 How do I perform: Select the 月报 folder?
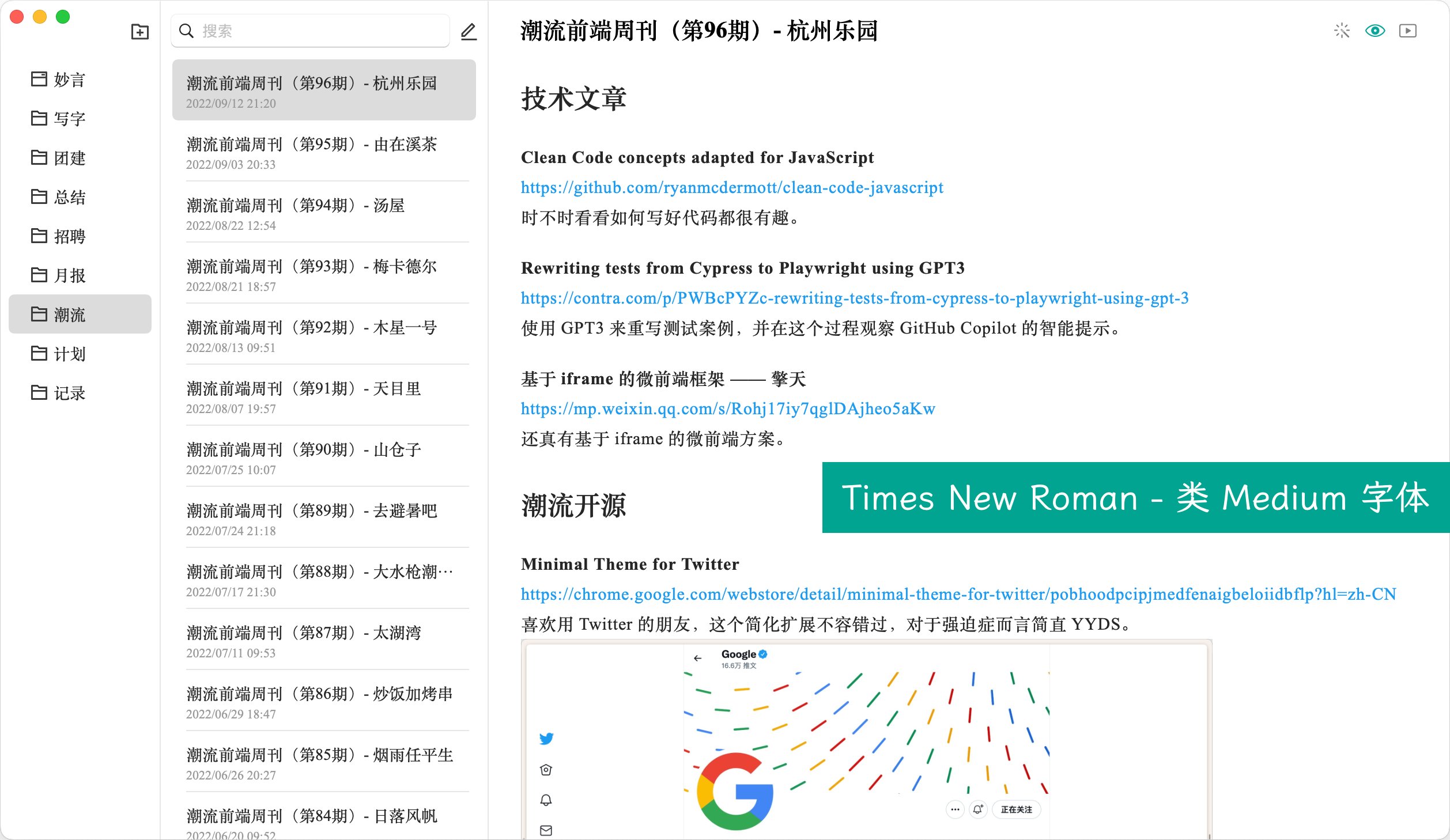(x=69, y=275)
